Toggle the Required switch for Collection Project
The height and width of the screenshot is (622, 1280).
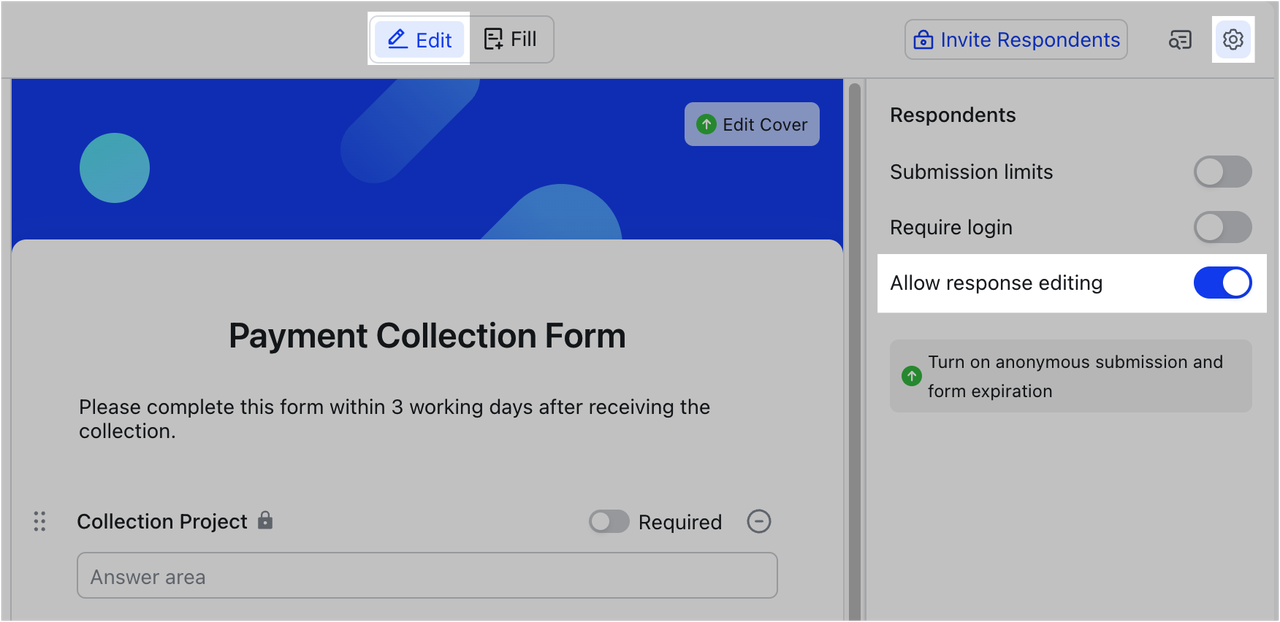pyautogui.click(x=609, y=521)
